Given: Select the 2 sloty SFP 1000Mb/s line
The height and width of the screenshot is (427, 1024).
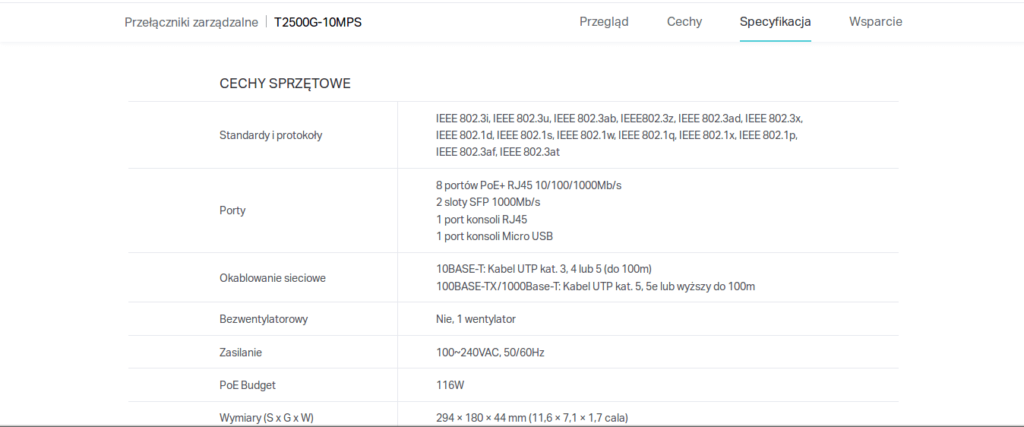Looking at the screenshot, I should click(x=496, y=202).
